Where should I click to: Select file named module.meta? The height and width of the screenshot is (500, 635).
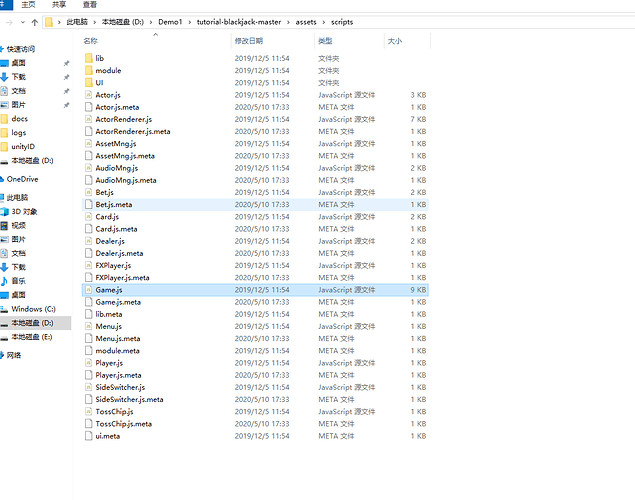pos(117,351)
